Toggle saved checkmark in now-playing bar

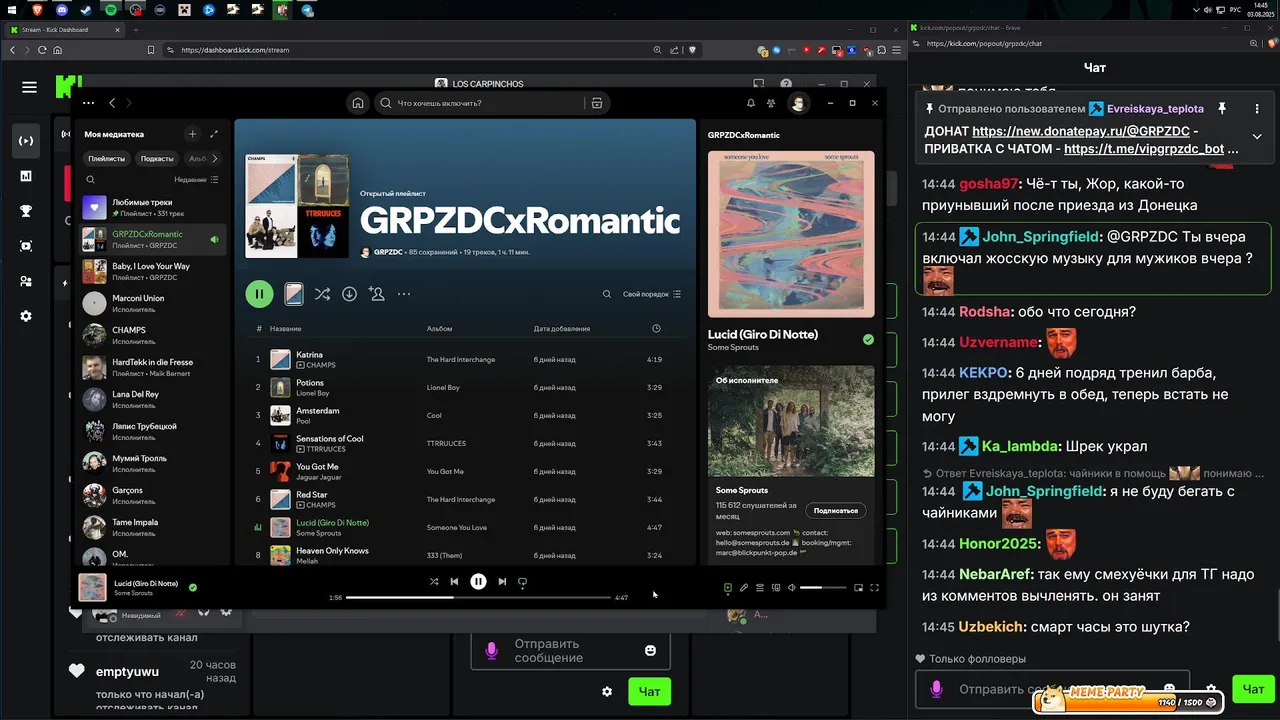pyautogui.click(x=193, y=587)
